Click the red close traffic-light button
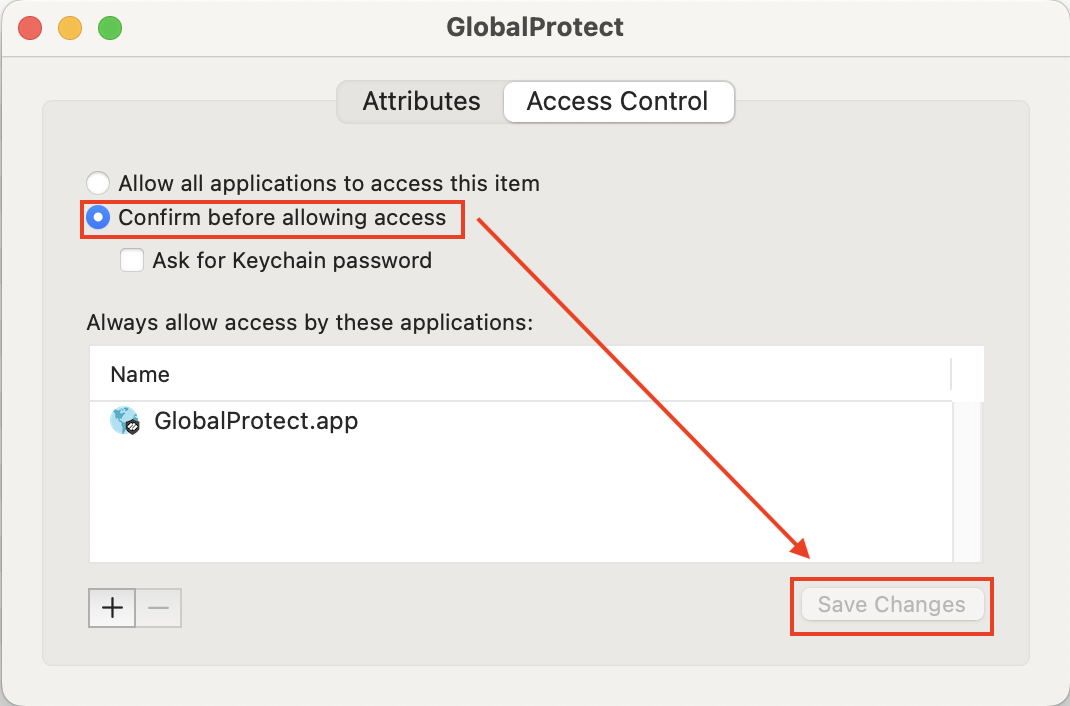This screenshot has height=706, width=1070. 29,27
